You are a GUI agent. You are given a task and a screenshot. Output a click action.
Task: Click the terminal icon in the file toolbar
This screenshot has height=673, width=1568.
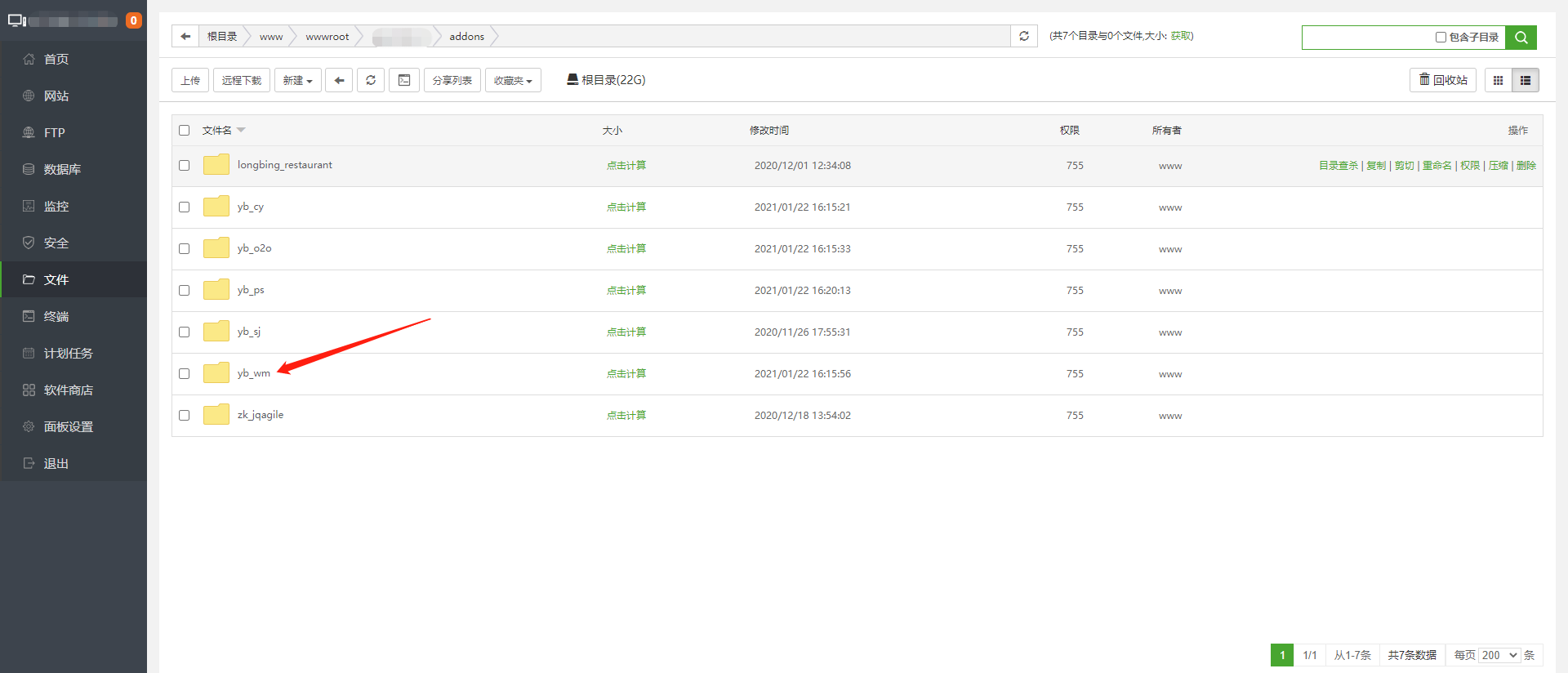[x=404, y=80]
